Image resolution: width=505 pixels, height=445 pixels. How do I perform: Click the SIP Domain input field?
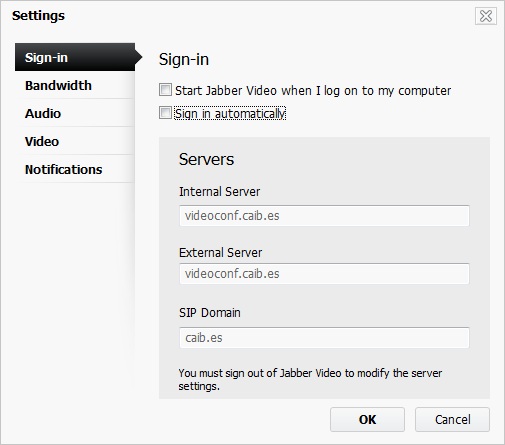click(324, 338)
